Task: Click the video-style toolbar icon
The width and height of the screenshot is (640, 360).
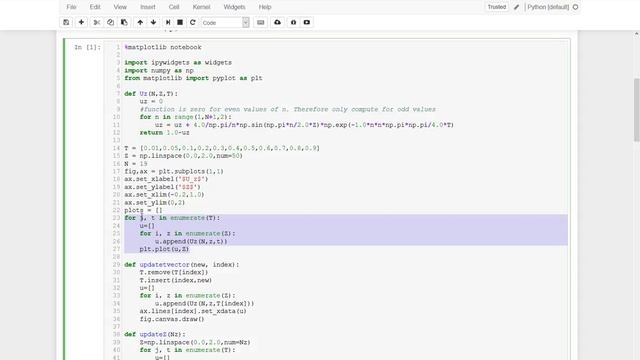Action: pyautogui.click(x=307, y=22)
